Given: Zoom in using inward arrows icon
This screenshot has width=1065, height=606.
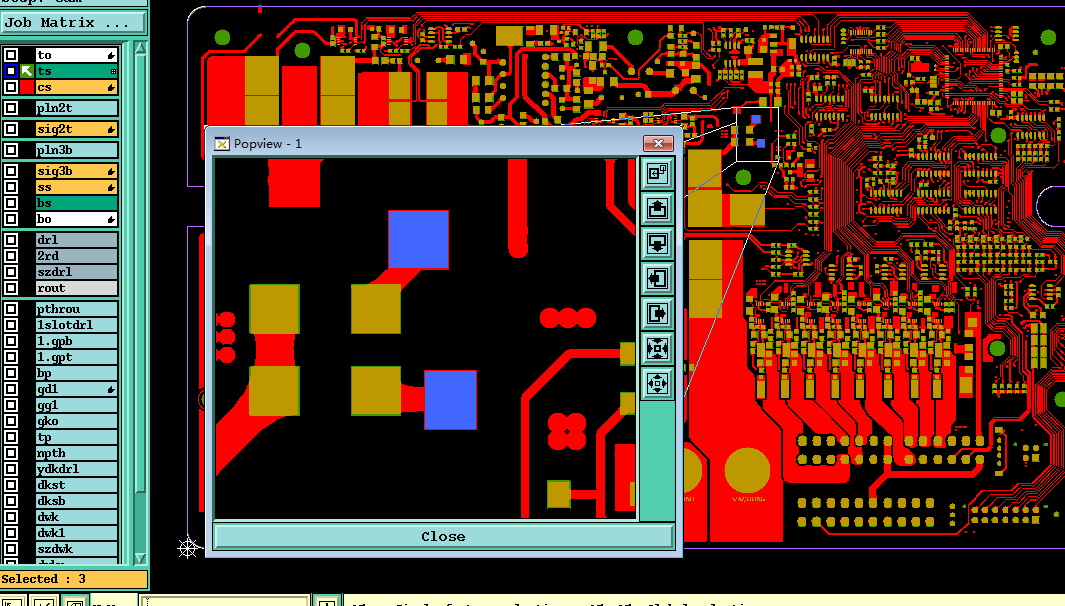Looking at the screenshot, I should 657,349.
